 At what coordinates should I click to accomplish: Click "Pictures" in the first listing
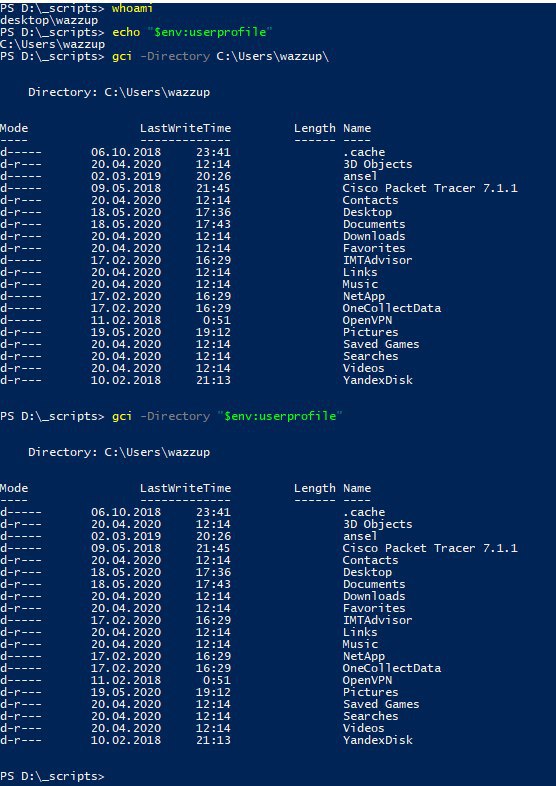pos(370,333)
